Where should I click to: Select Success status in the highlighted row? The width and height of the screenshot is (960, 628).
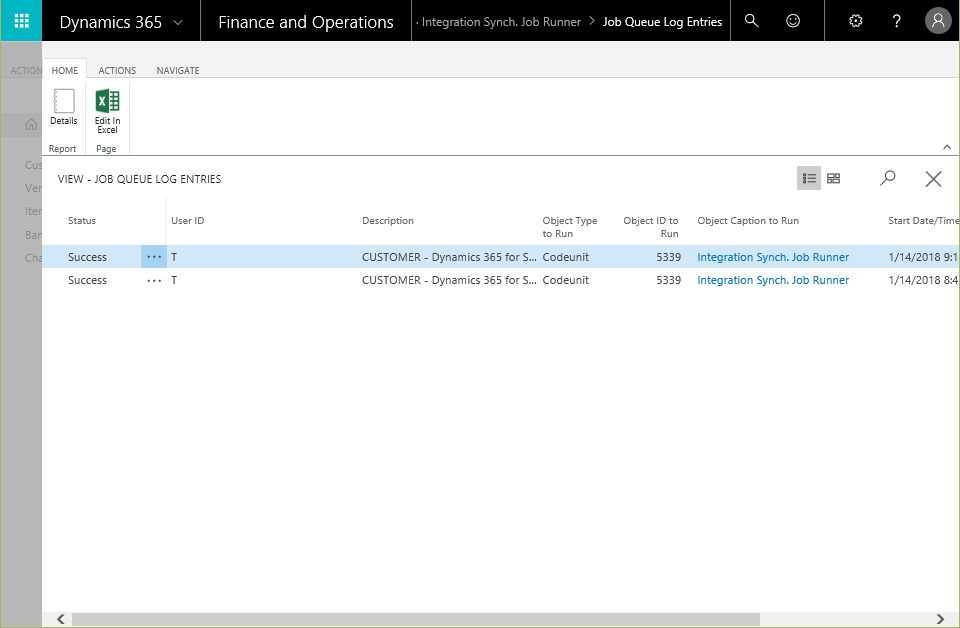(x=88, y=257)
